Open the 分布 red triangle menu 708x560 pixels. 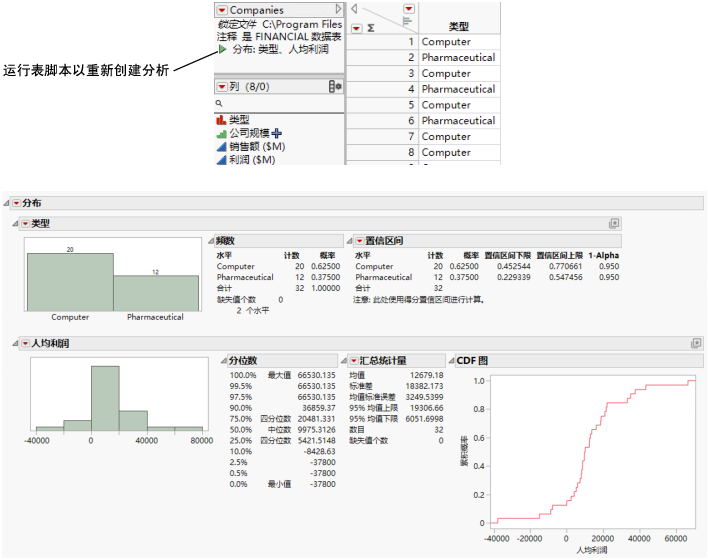(x=16, y=203)
